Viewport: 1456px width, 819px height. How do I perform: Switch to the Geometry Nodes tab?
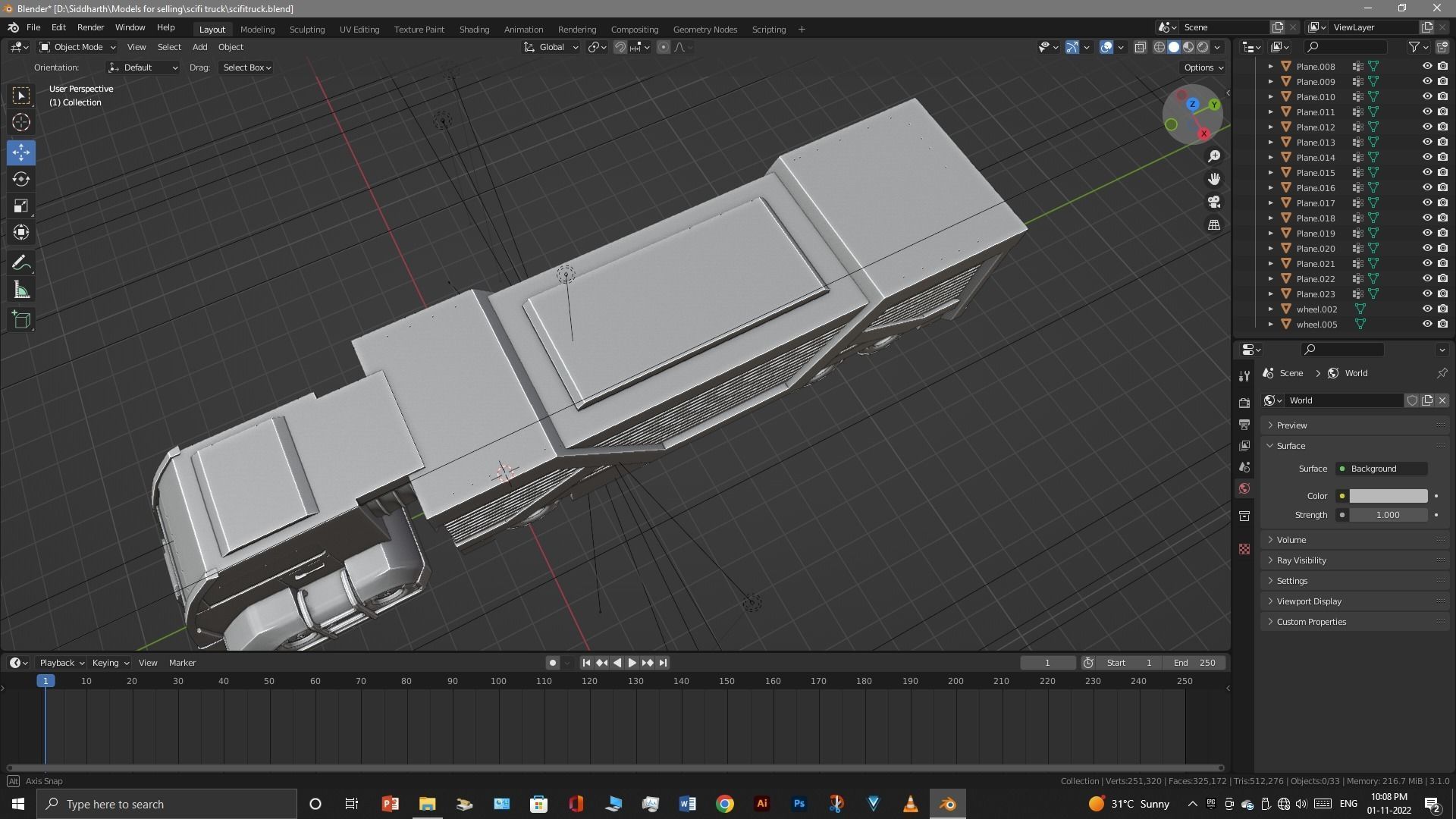[x=704, y=29]
